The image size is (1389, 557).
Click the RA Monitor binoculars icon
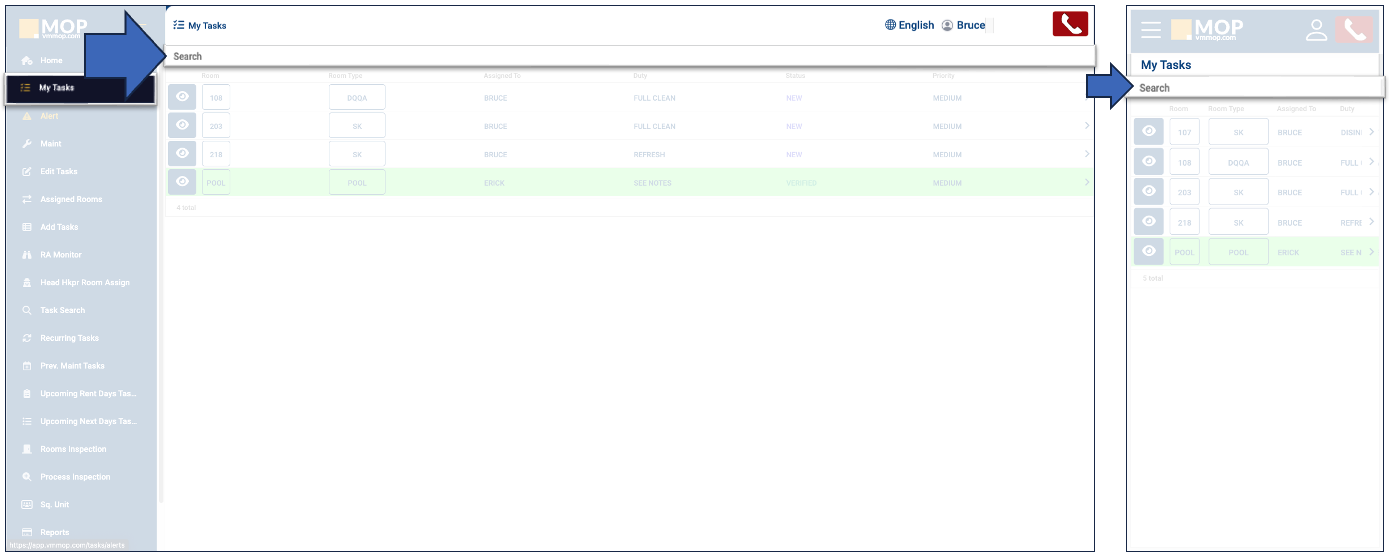tap(27, 255)
